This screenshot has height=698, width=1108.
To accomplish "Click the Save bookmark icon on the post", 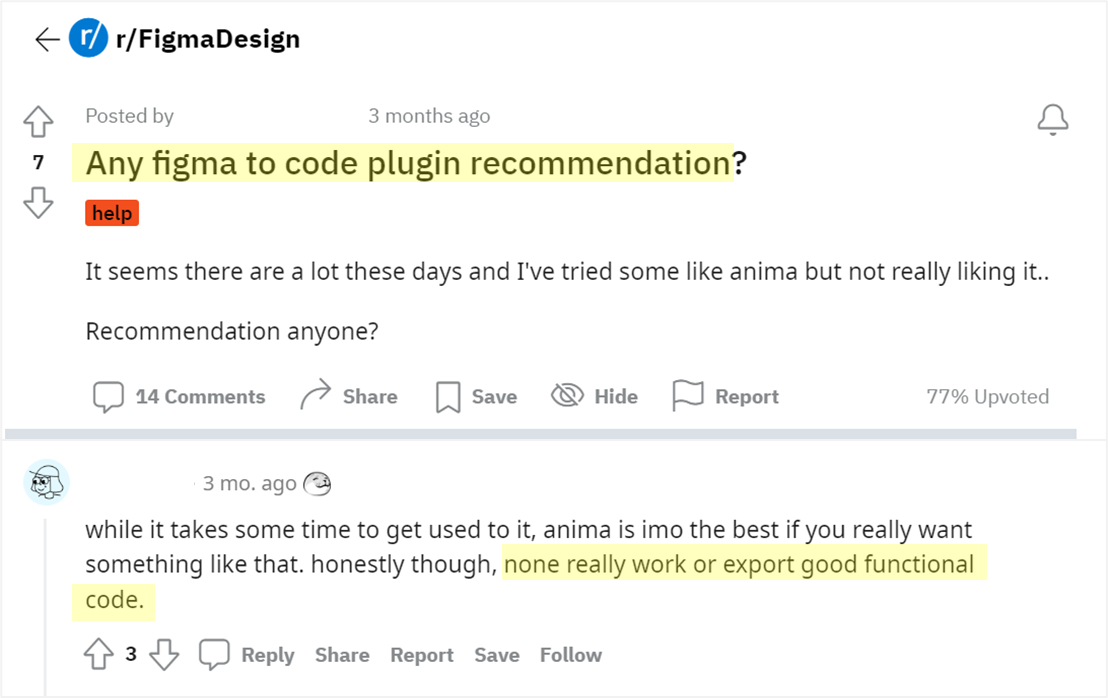I will click(447, 395).
